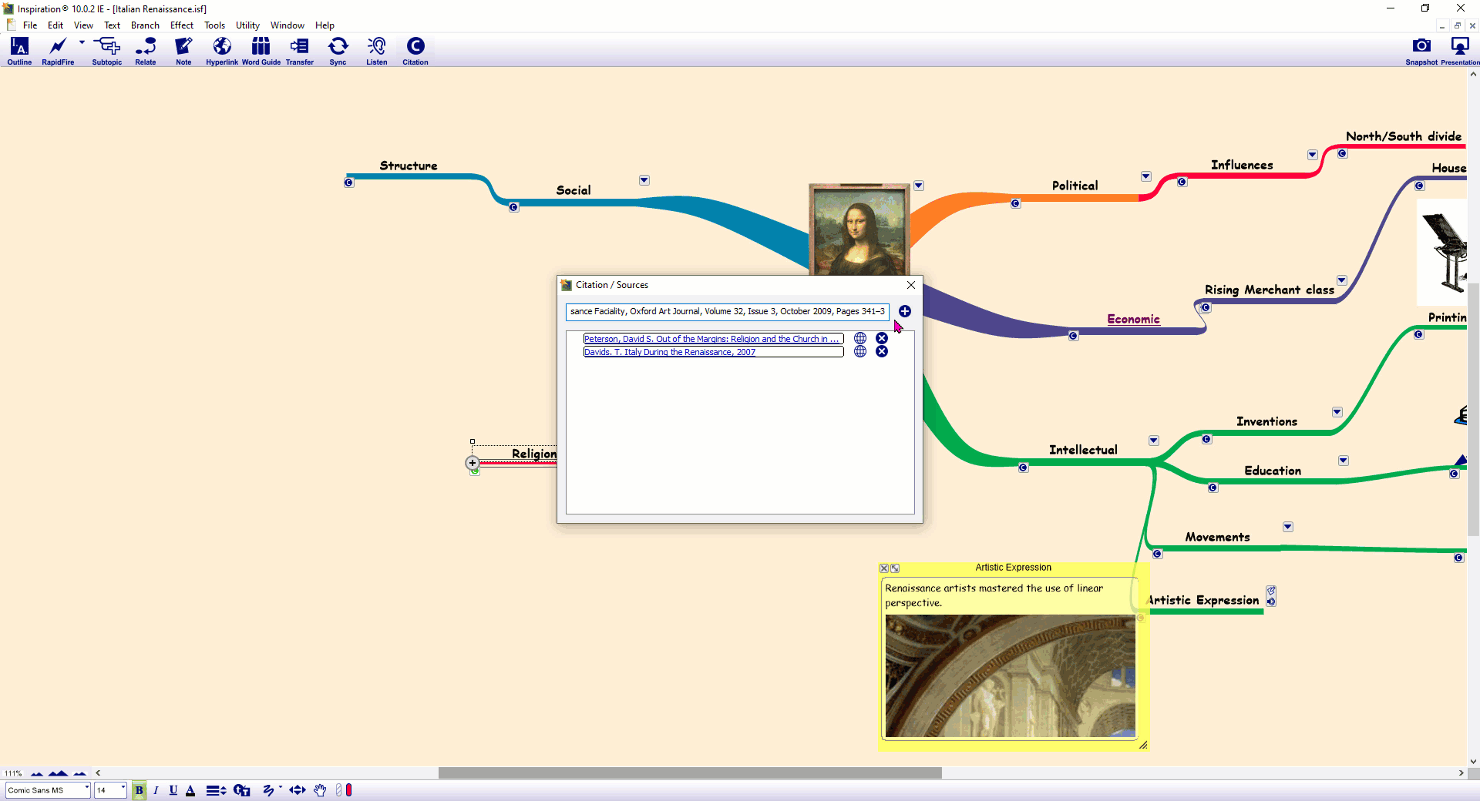Change the text color tool
The height and width of the screenshot is (801, 1480).
190,790
